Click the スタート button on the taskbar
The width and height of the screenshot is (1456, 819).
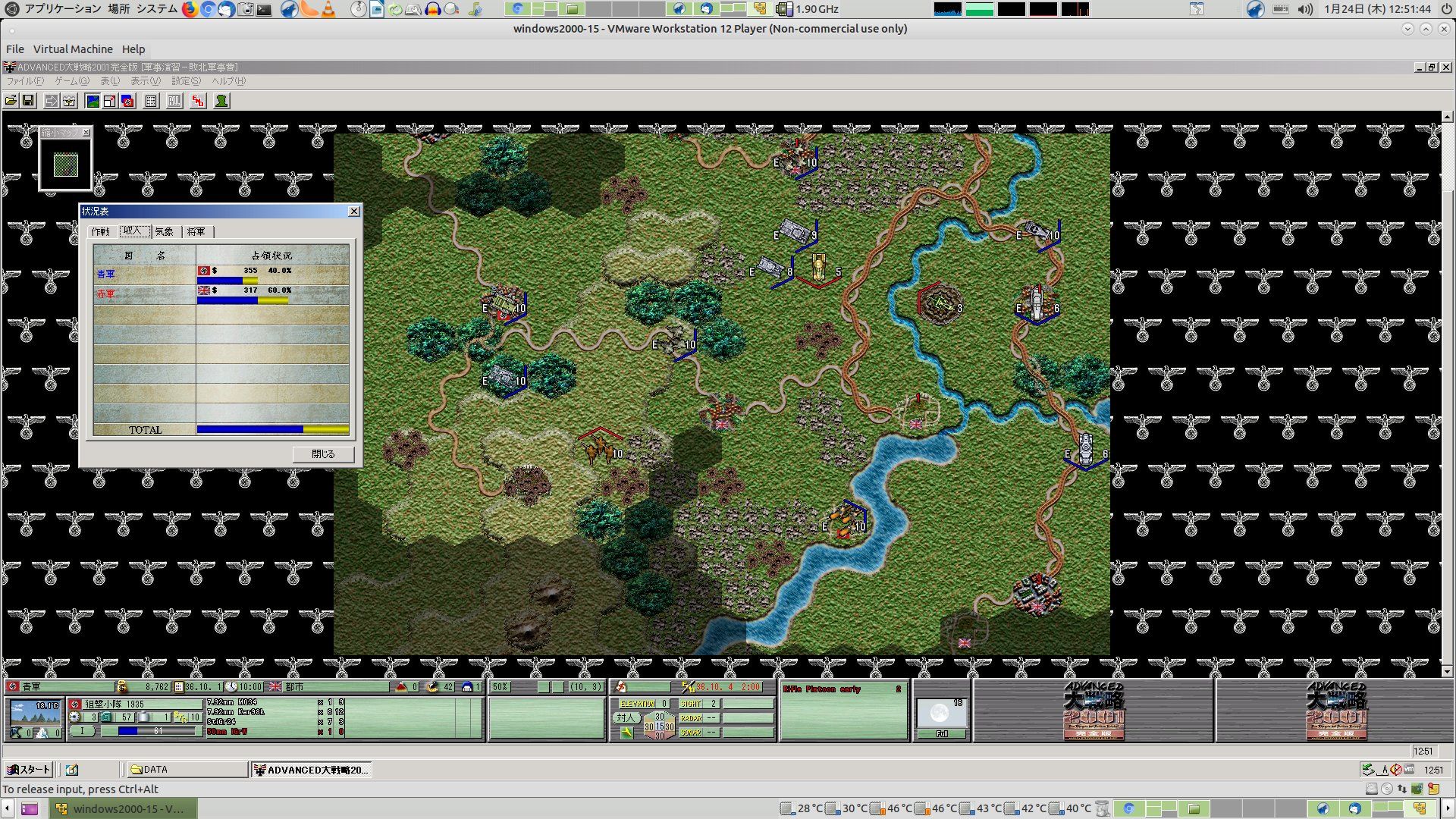(28, 770)
